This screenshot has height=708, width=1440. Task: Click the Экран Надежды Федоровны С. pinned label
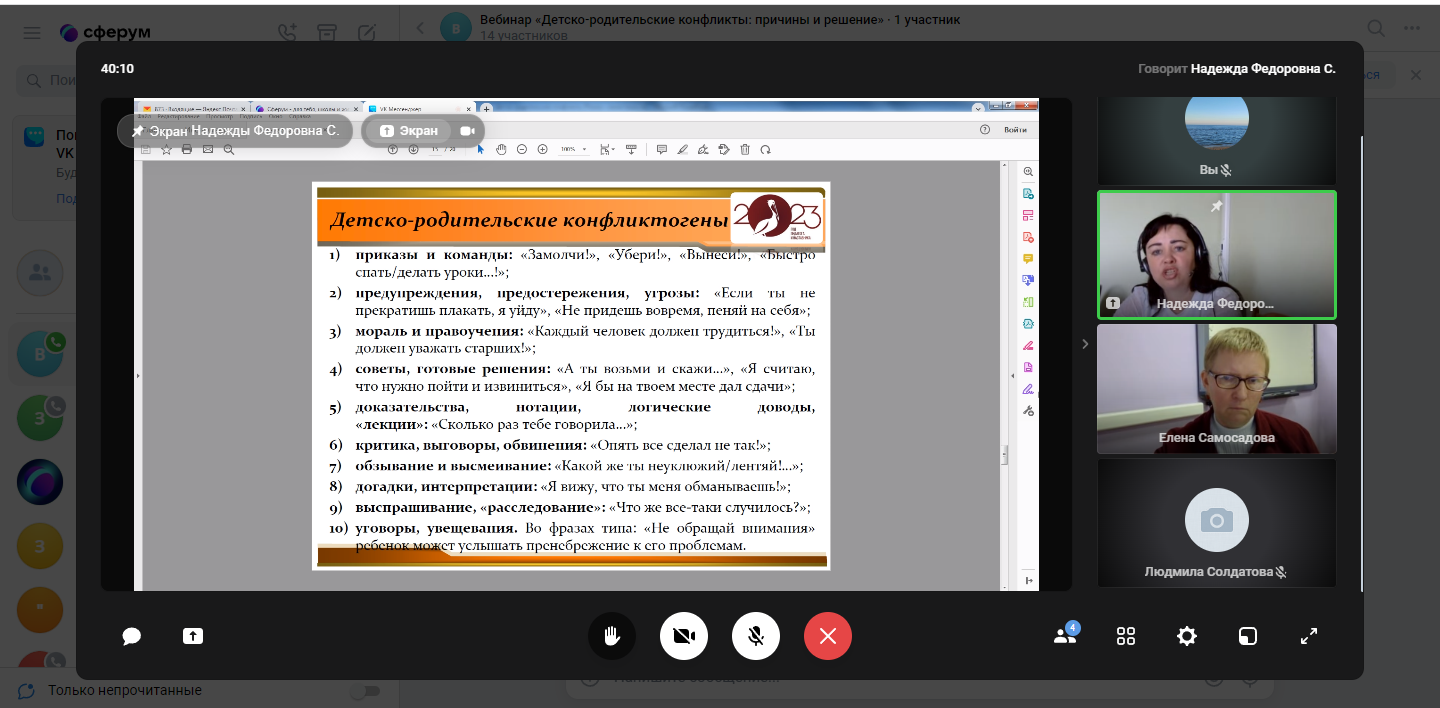235,131
